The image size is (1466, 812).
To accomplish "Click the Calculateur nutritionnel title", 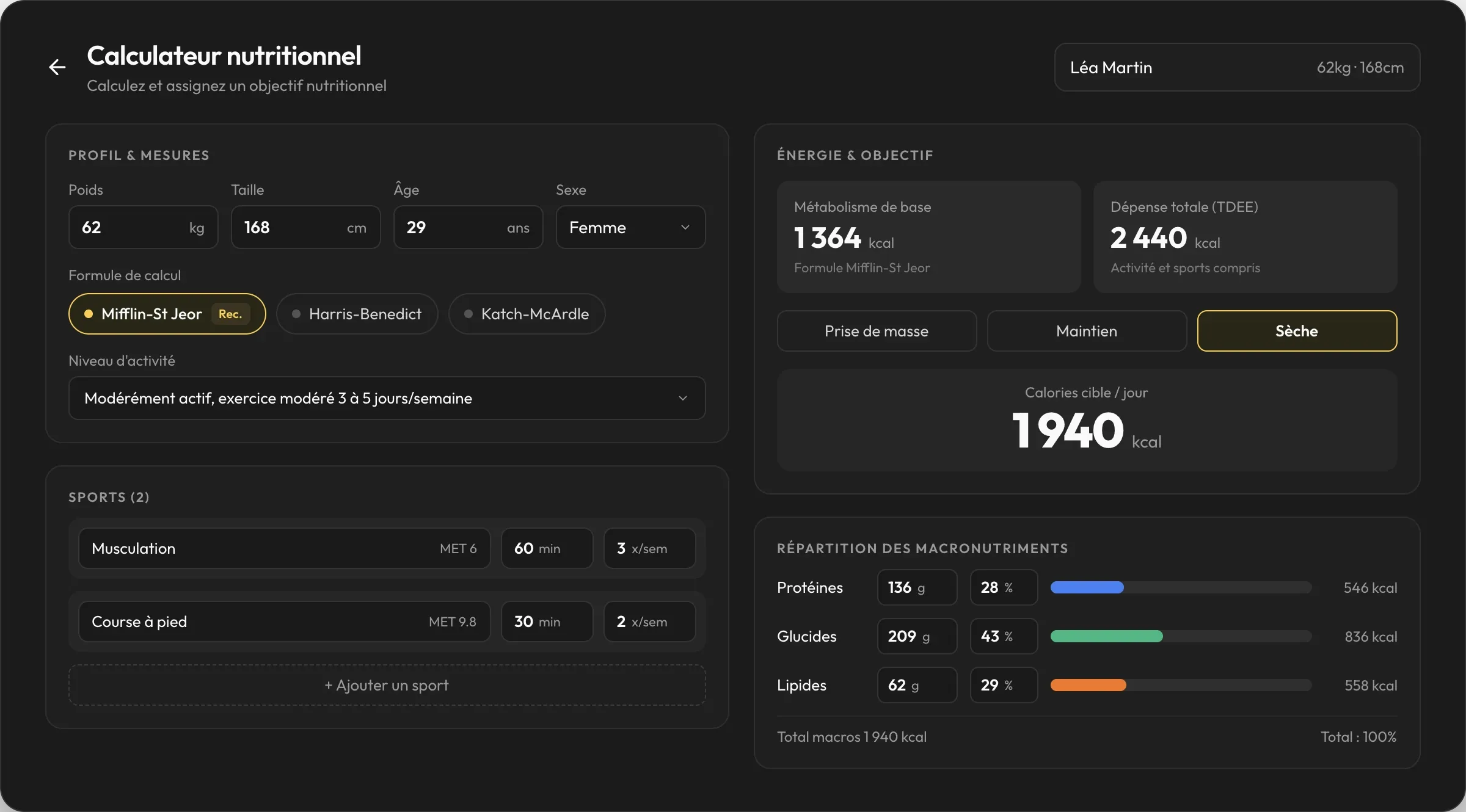I will pos(224,56).
